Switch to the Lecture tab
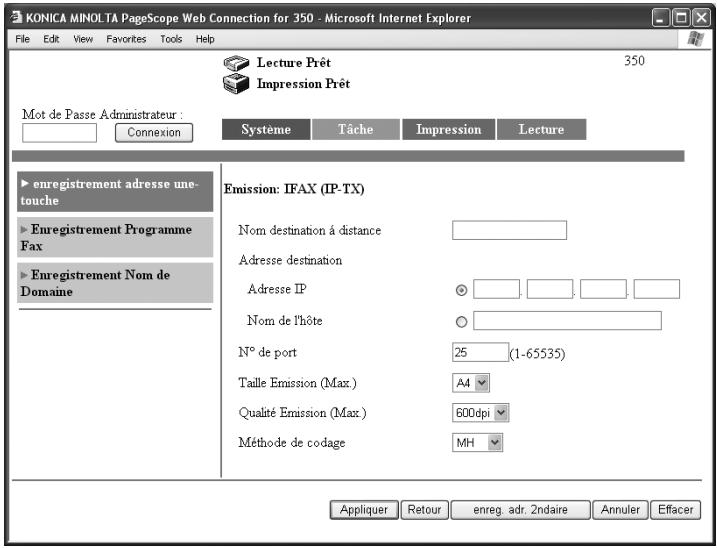 coord(541,129)
